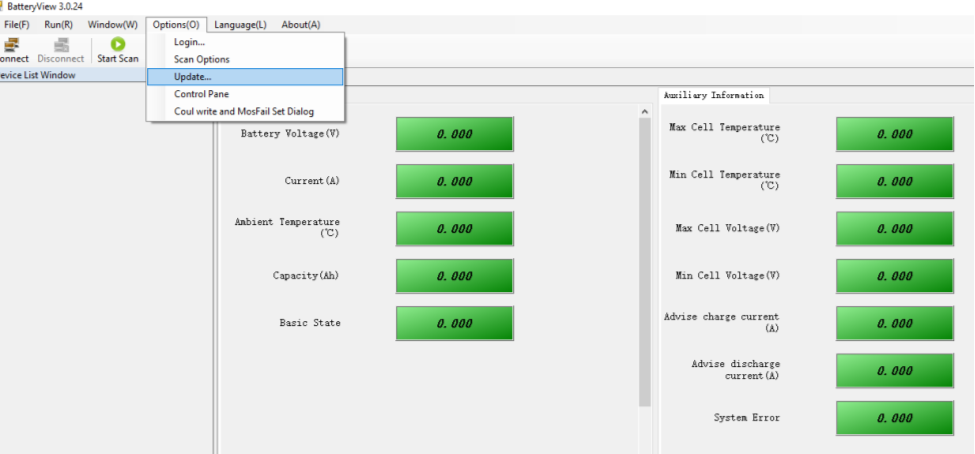Open Control Pane from the Options menu
975x454 pixels.
(x=201, y=94)
